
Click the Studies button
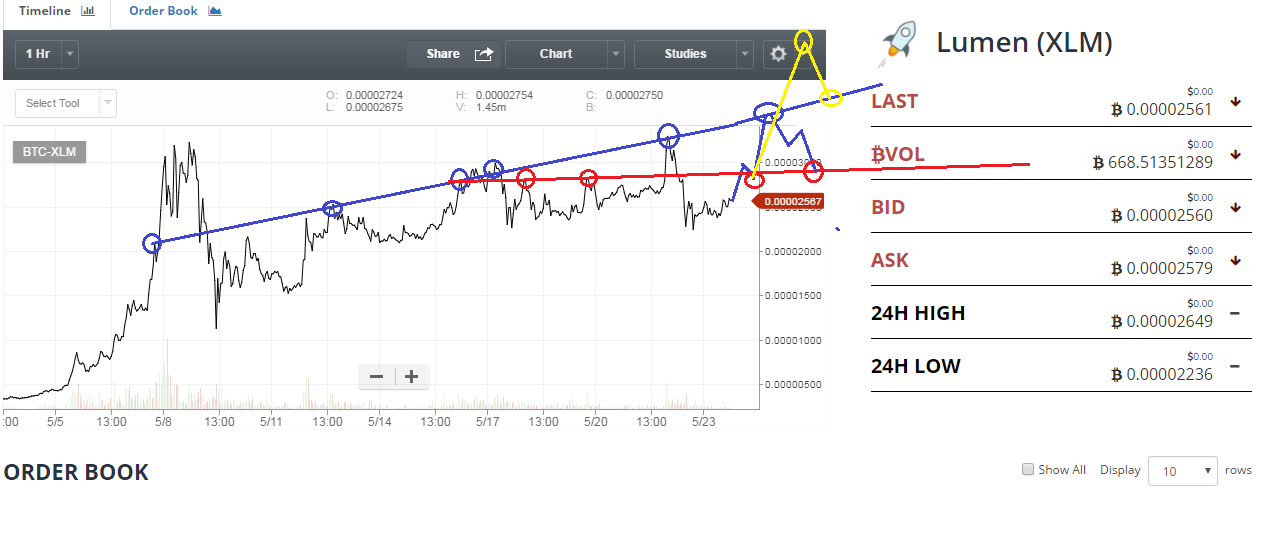pyautogui.click(x=685, y=54)
